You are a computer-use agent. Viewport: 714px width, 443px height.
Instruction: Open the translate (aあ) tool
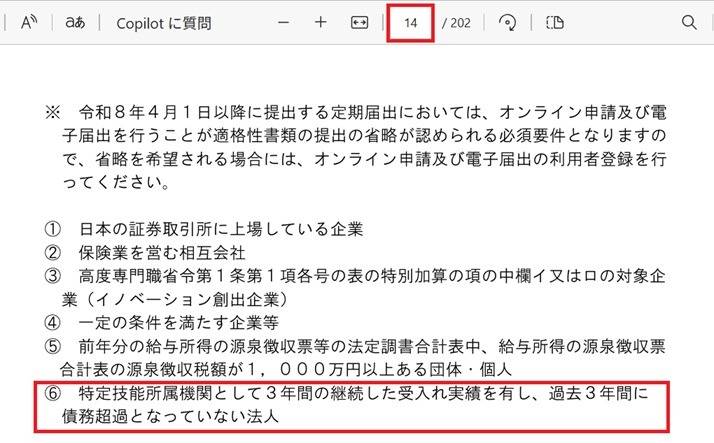(x=75, y=22)
